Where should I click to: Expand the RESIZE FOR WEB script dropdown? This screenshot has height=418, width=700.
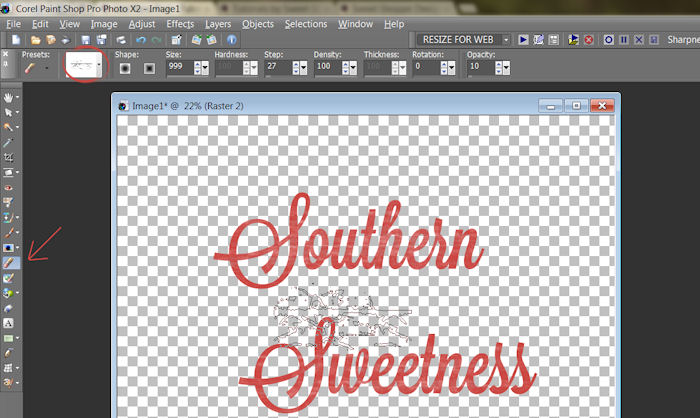[x=506, y=40]
